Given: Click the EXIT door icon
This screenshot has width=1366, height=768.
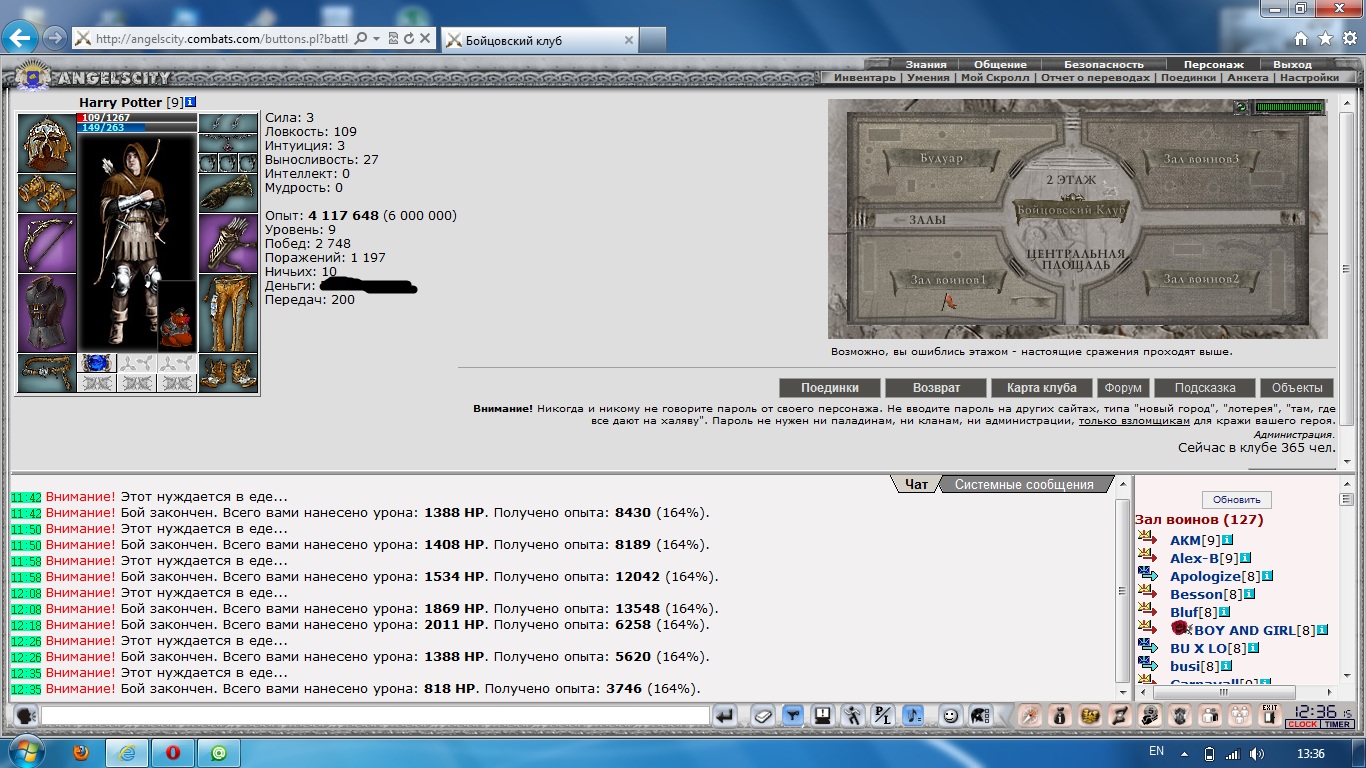Looking at the screenshot, I should click(x=1270, y=714).
